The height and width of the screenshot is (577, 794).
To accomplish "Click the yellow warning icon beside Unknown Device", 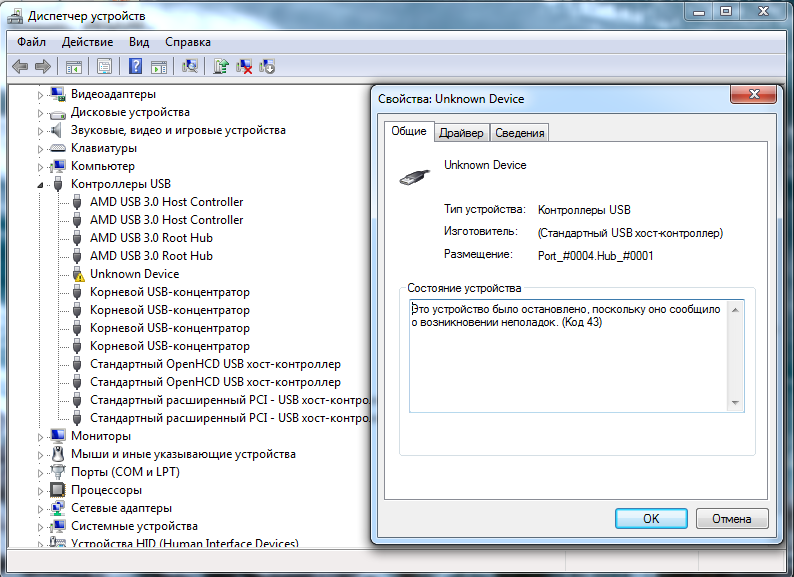I will coord(78,274).
